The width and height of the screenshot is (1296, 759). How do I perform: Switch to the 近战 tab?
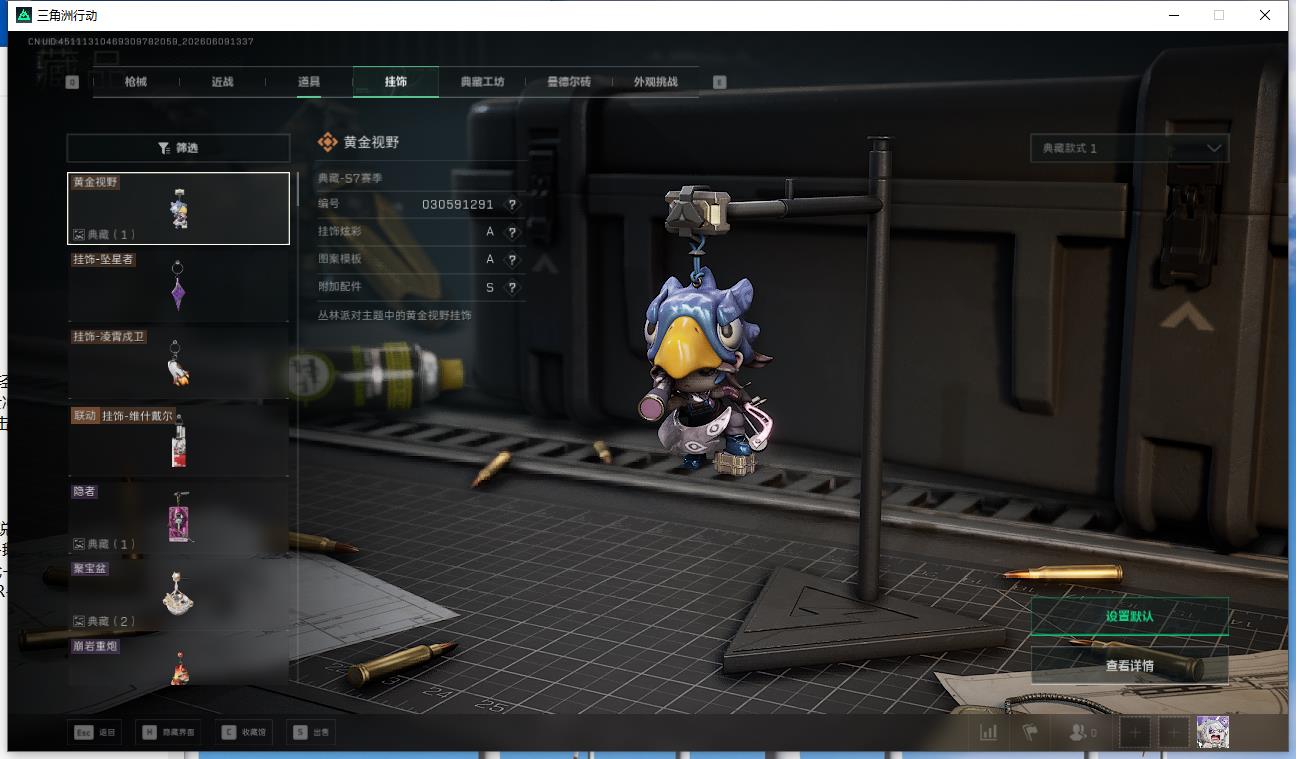[x=222, y=82]
